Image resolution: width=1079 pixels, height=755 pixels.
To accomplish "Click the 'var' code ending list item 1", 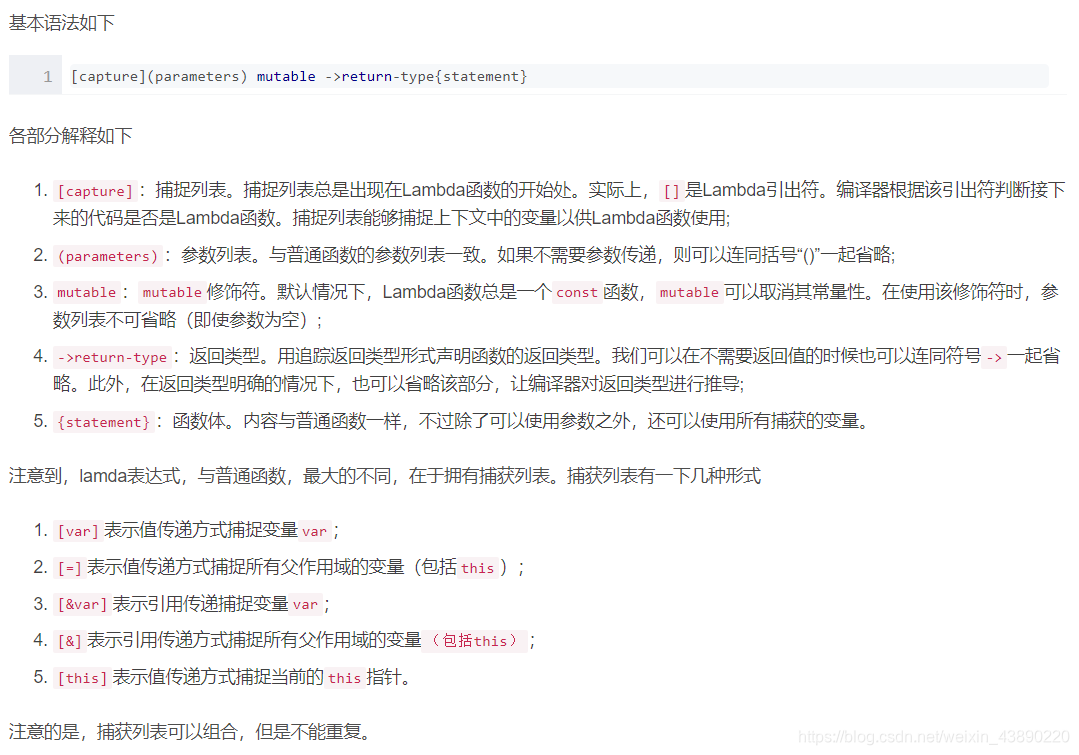I will coord(314,531).
